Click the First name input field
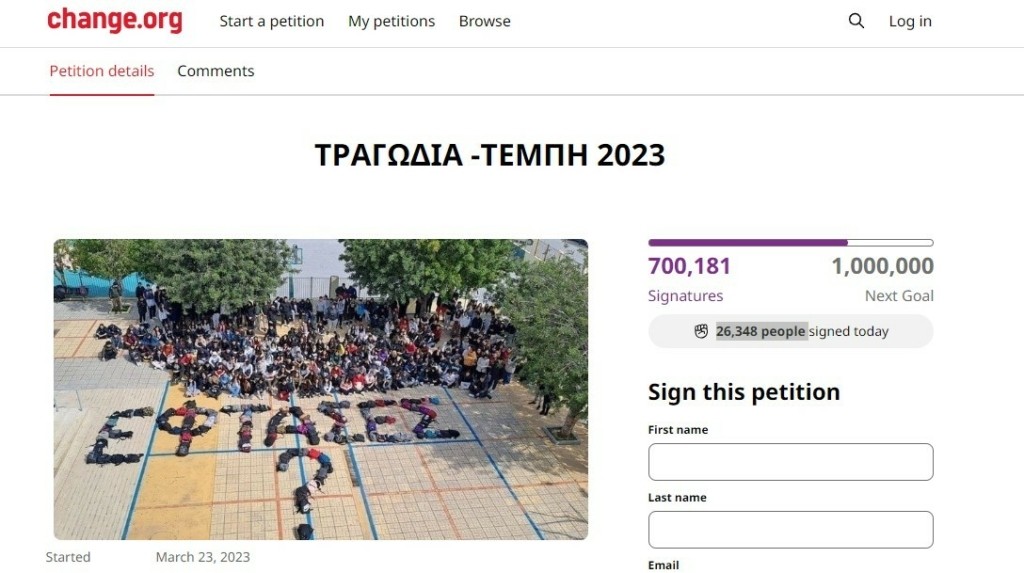The image size is (1024, 573). [791, 462]
